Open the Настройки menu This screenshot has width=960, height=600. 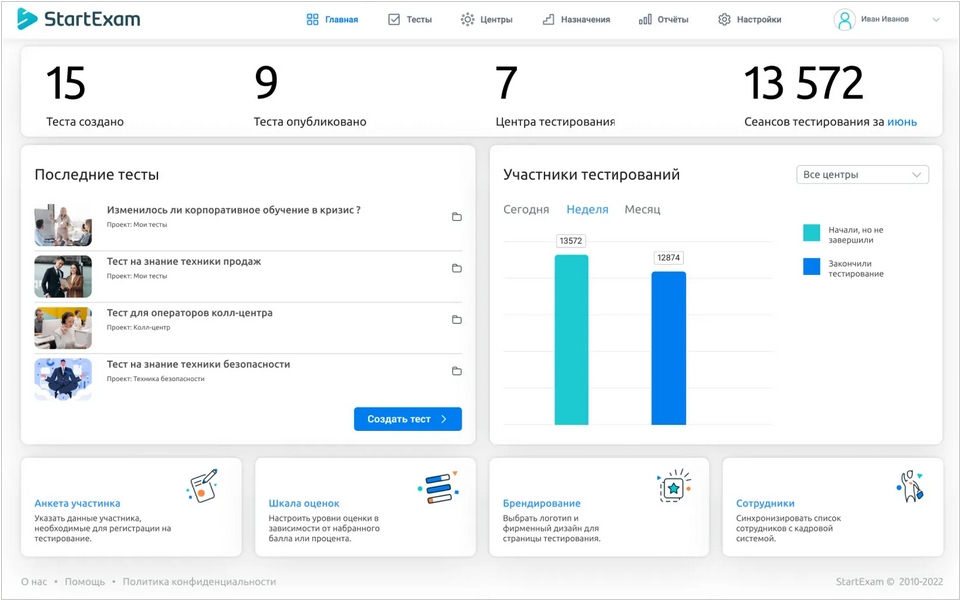tap(749, 20)
